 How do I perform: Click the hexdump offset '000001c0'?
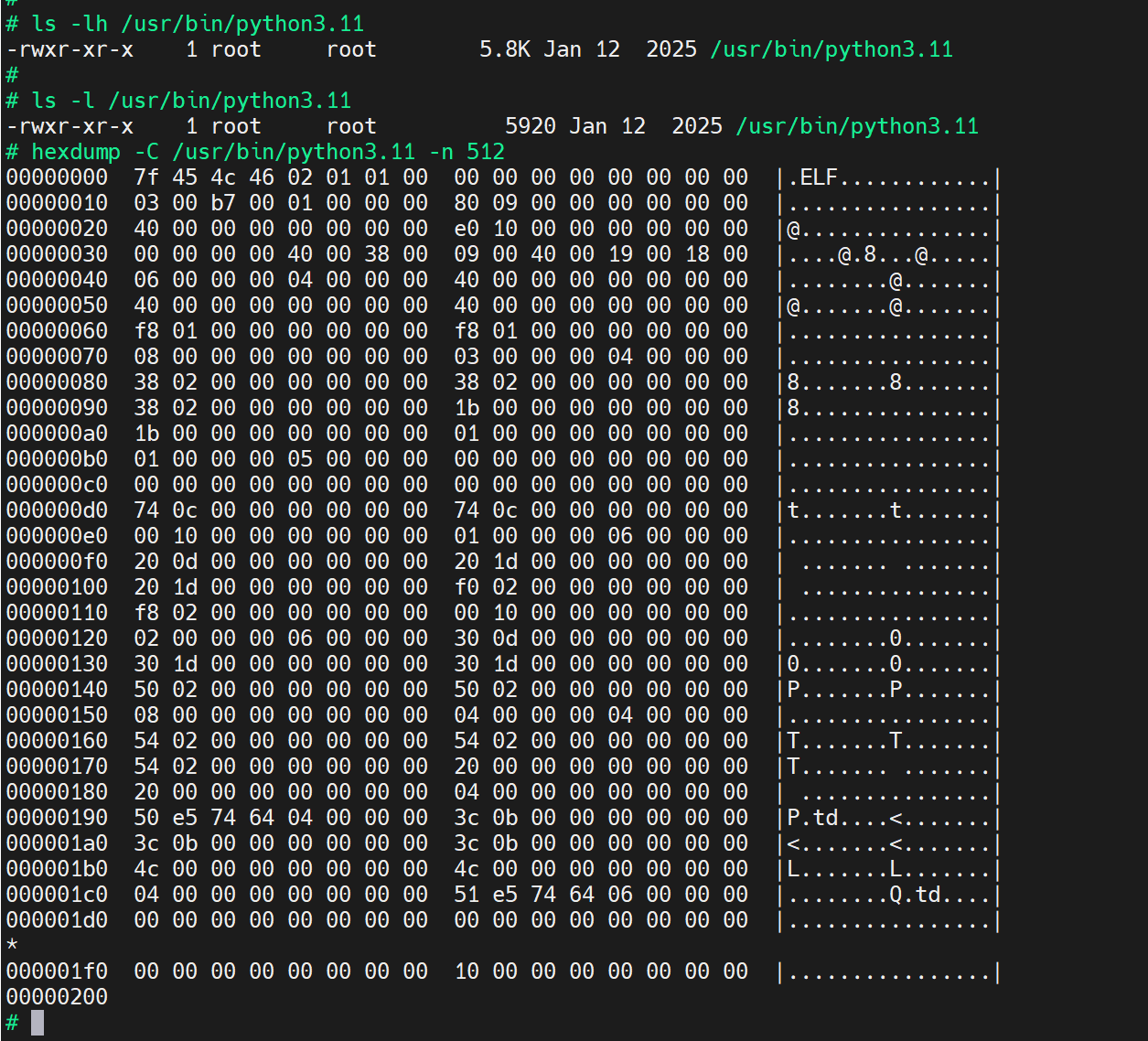[x=57, y=895]
